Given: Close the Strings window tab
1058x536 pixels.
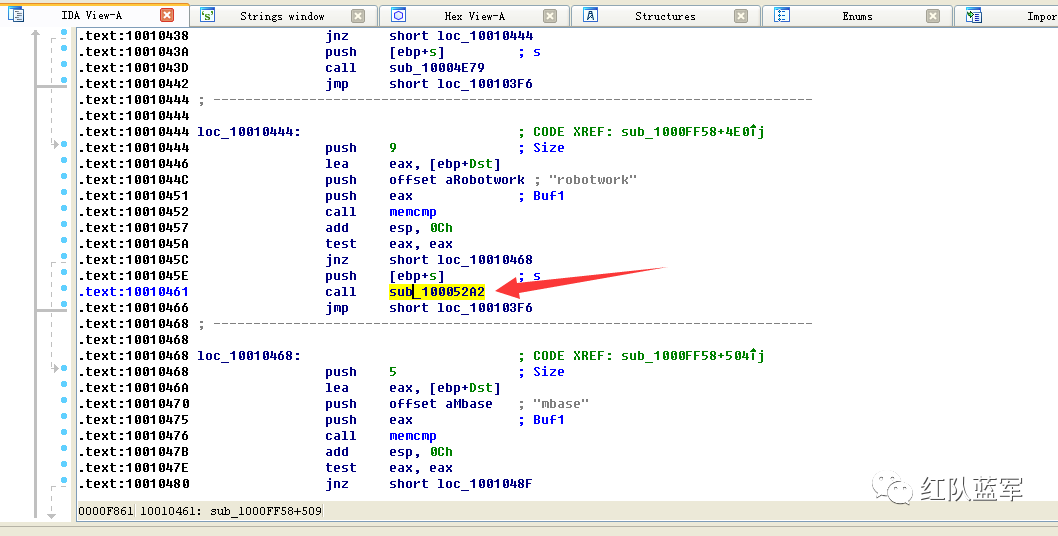Looking at the screenshot, I should [x=358, y=16].
